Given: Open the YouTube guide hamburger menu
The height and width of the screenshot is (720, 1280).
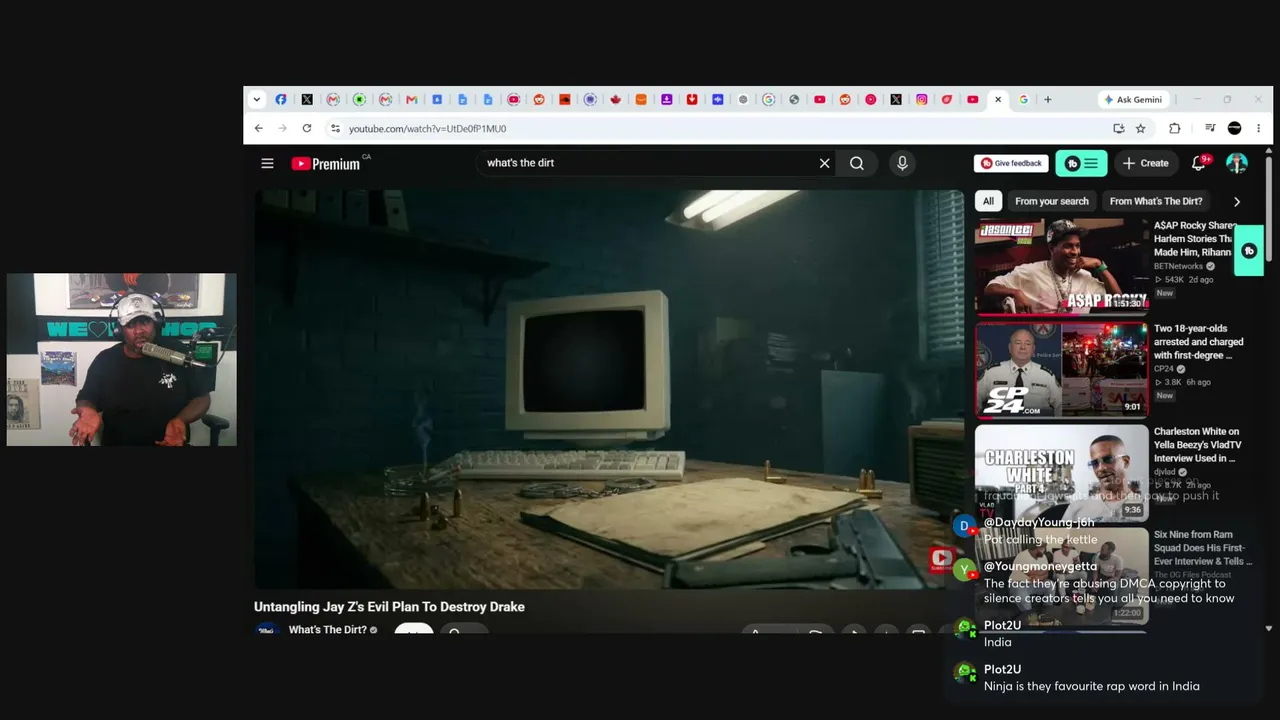Looking at the screenshot, I should click(x=267, y=163).
